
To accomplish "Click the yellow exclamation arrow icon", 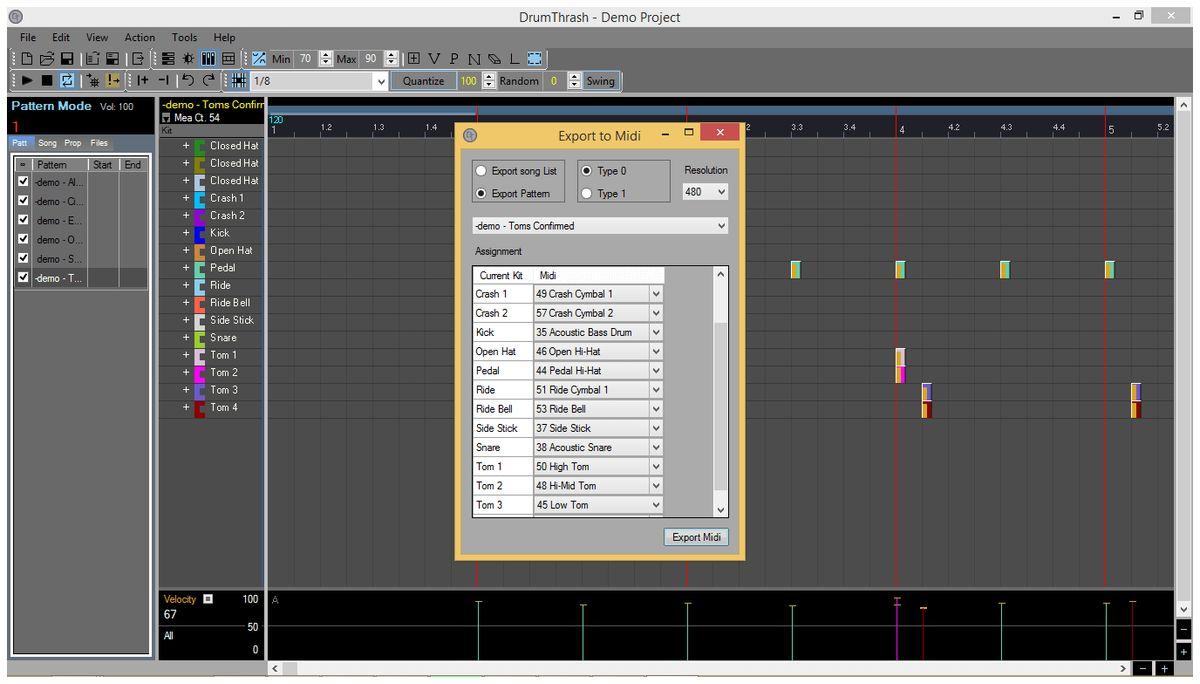I will pos(112,81).
